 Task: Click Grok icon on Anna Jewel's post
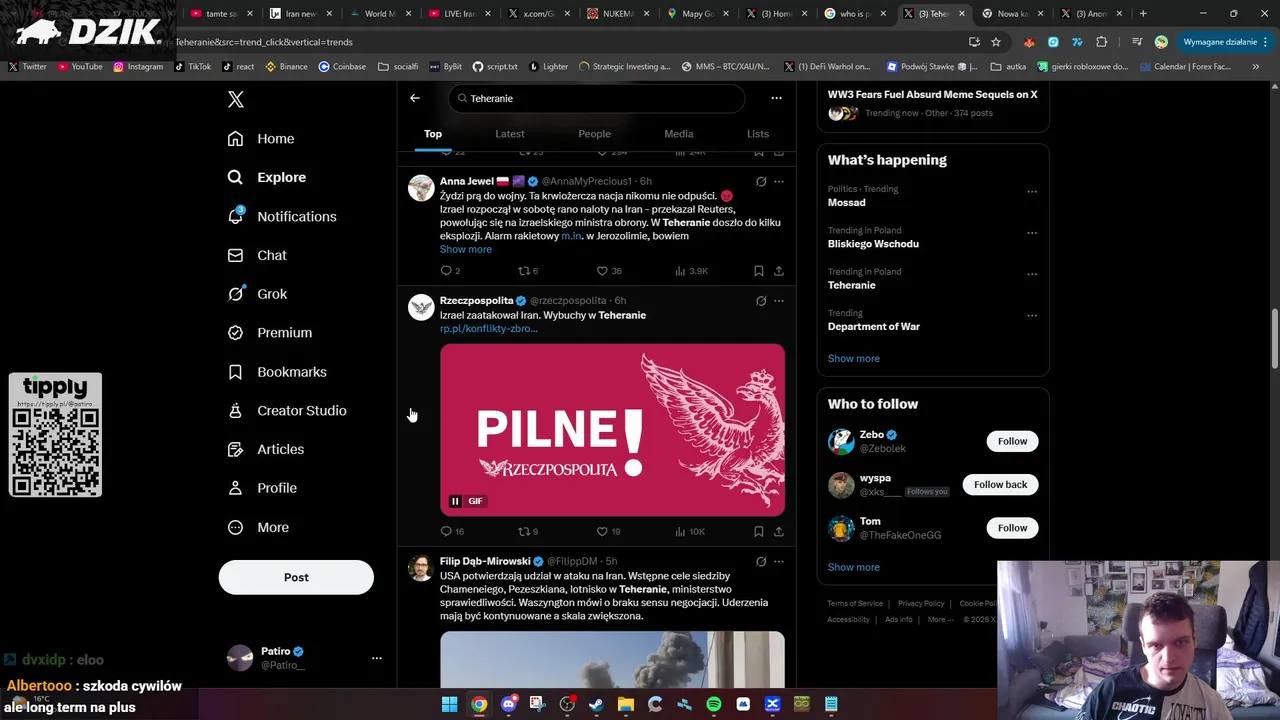(x=761, y=182)
